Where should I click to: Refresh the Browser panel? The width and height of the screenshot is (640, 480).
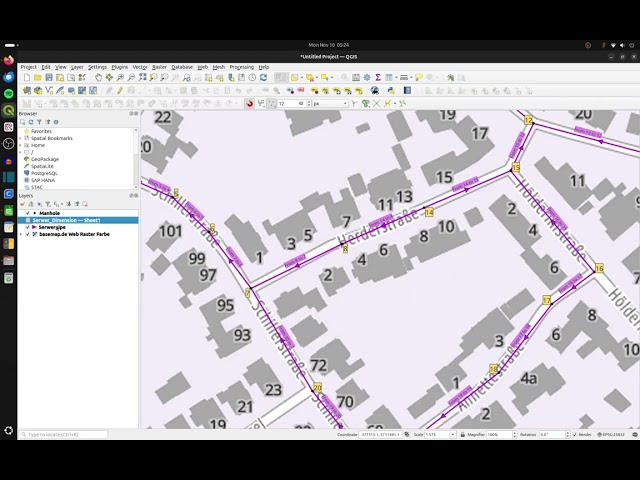point(31,122)
